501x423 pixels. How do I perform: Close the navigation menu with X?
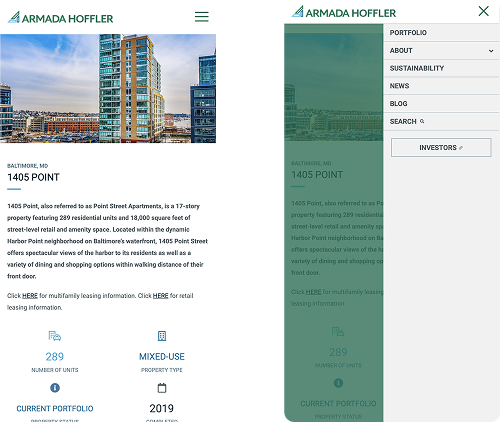click(483, 11)
